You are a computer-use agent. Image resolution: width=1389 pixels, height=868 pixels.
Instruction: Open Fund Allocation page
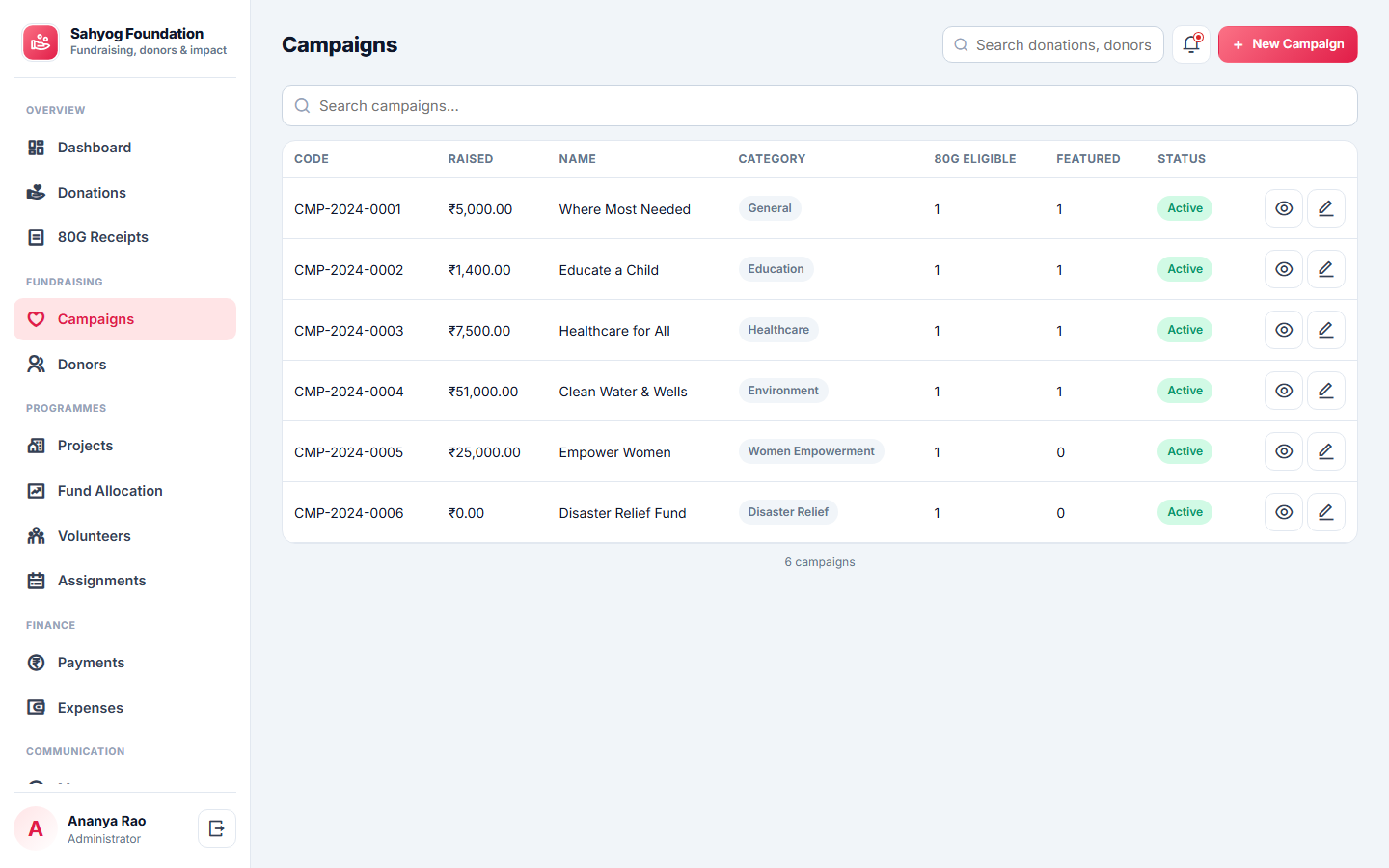pos(124,491)
